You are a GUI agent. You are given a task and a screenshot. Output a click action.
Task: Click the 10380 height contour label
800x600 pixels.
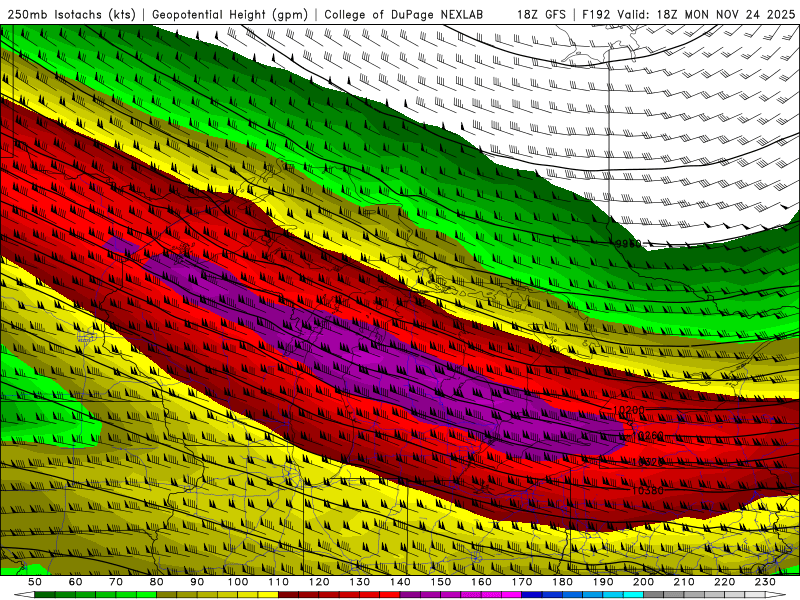point(648,490)
